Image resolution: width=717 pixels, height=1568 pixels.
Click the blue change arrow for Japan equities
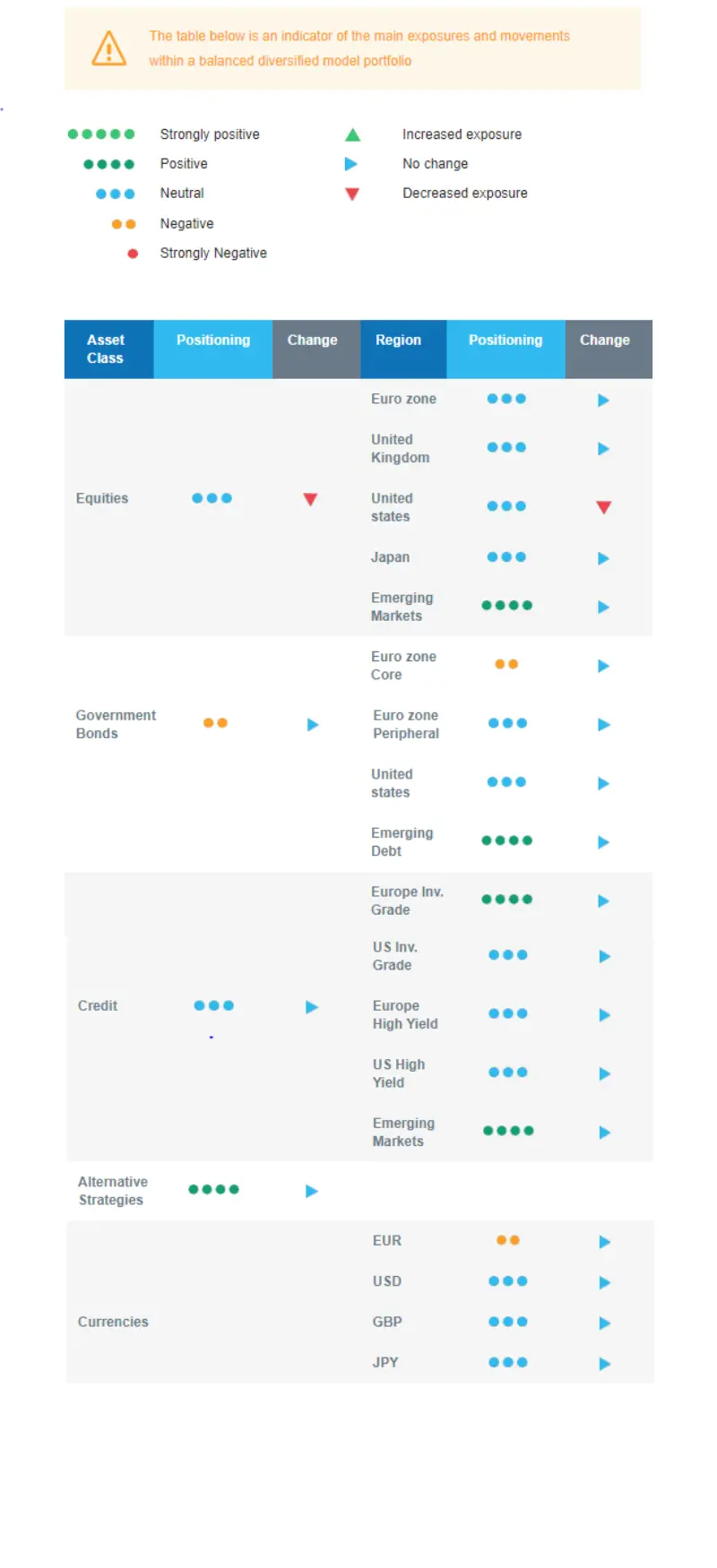pos(603,558)
